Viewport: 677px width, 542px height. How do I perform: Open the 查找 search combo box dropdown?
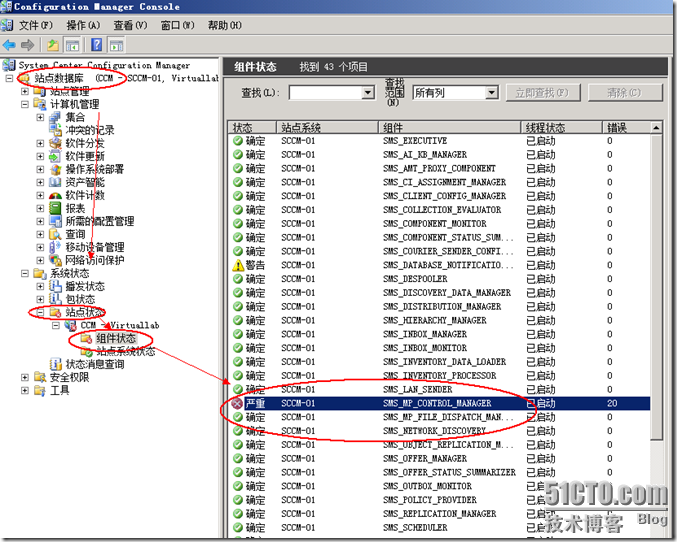pos(368,92)
